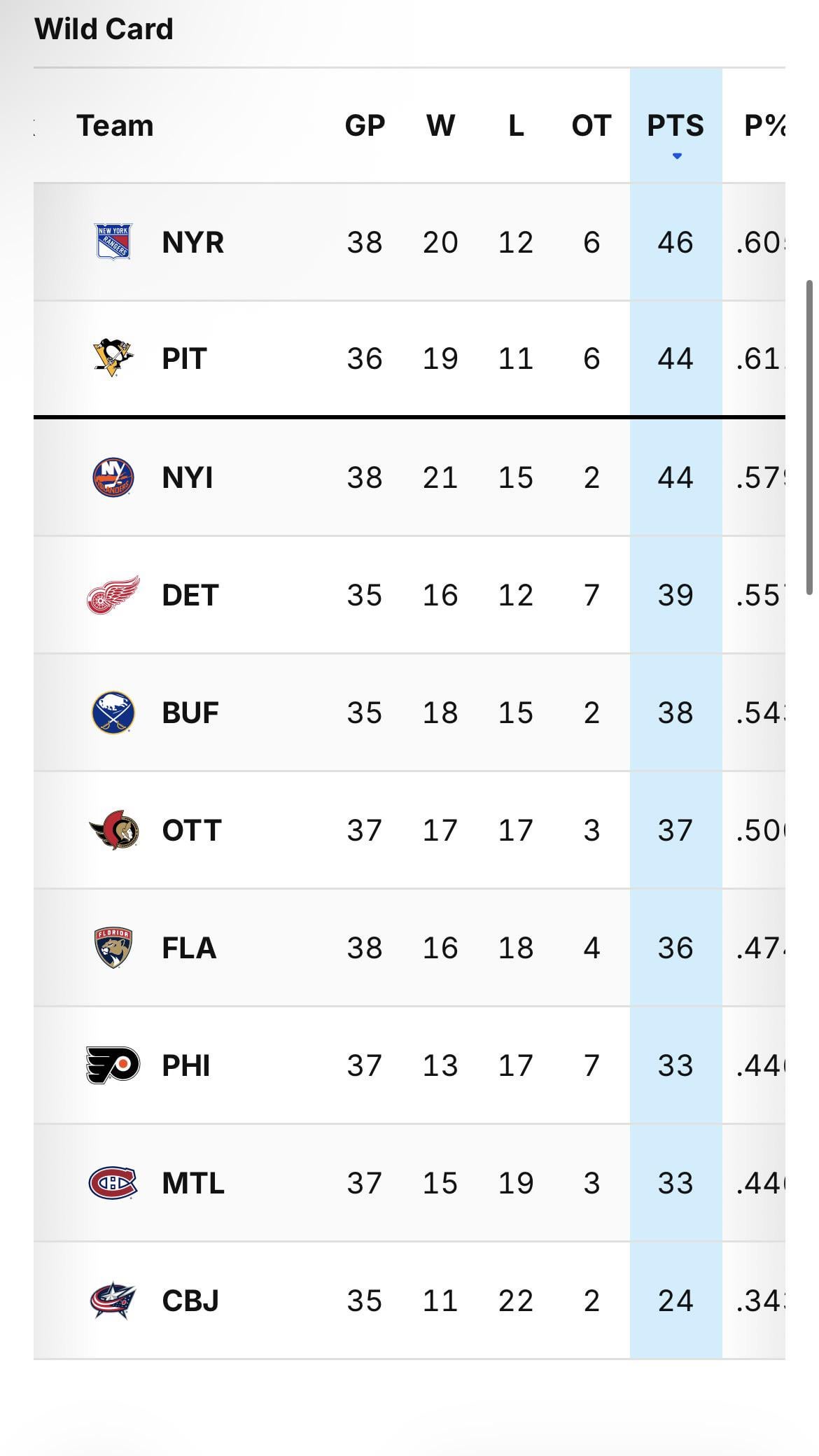819x1456 pixels.
Task: Open the New York Islanders logo
Action: 113,477
